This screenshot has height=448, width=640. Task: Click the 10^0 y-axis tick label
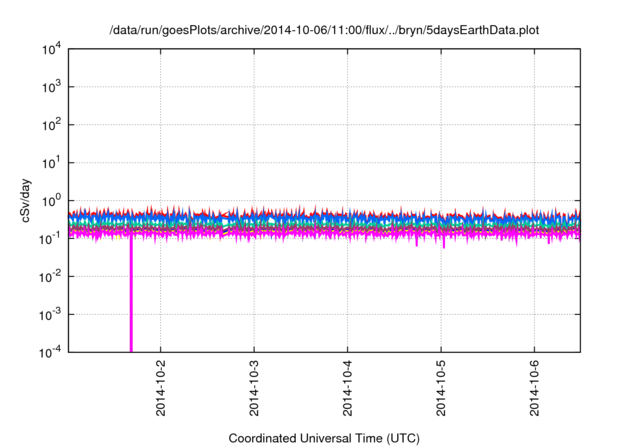52,201
